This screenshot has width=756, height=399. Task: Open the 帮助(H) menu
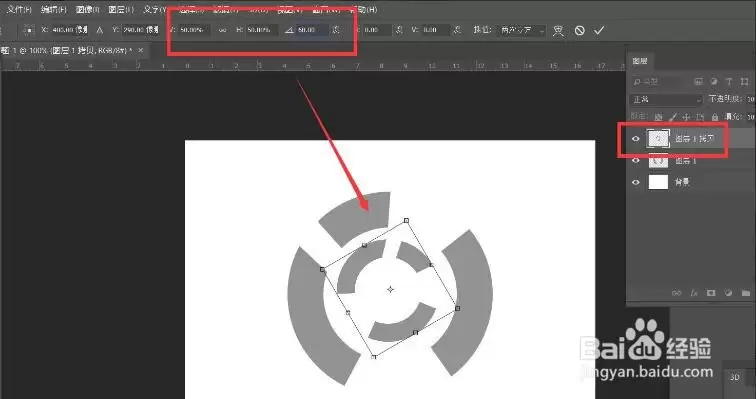[x=364, y=9]
